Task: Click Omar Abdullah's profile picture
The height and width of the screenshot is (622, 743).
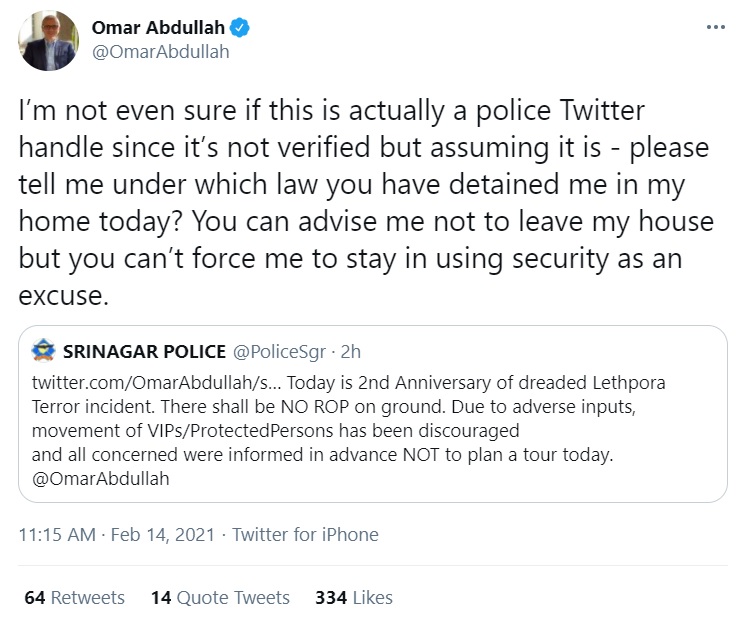Action: click(49, 40)
